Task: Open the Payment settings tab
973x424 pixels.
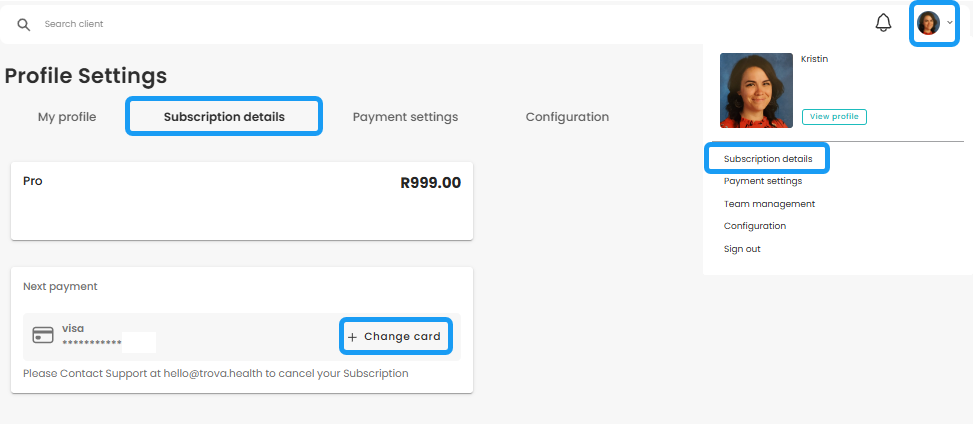Action: point(405,117)
